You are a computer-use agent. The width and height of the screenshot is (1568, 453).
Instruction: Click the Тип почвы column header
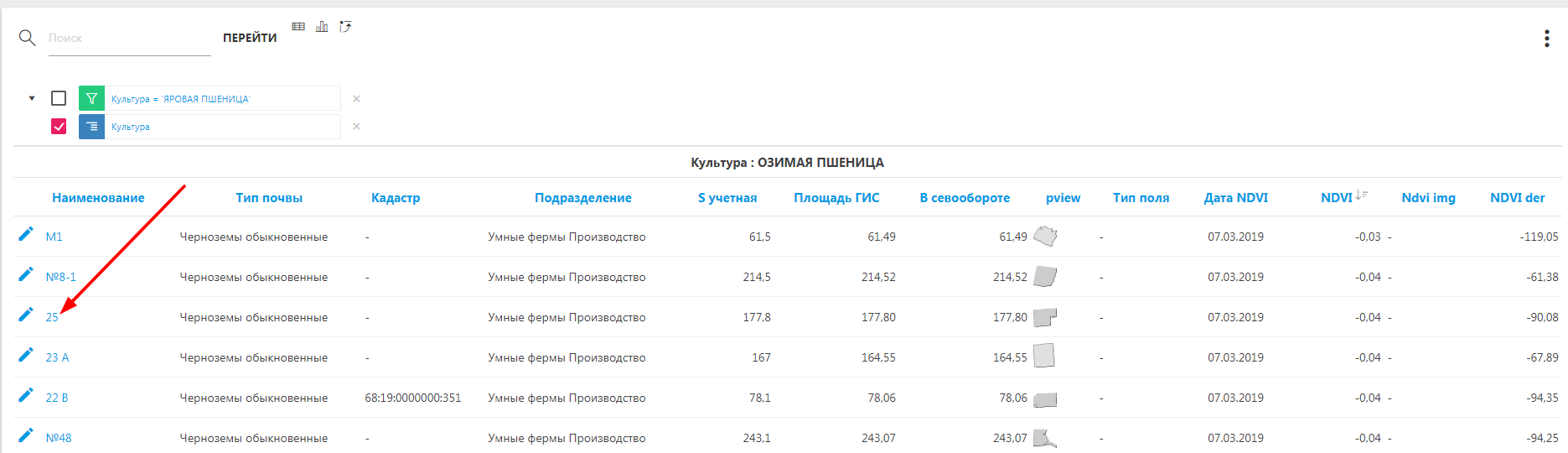[269, 198]
